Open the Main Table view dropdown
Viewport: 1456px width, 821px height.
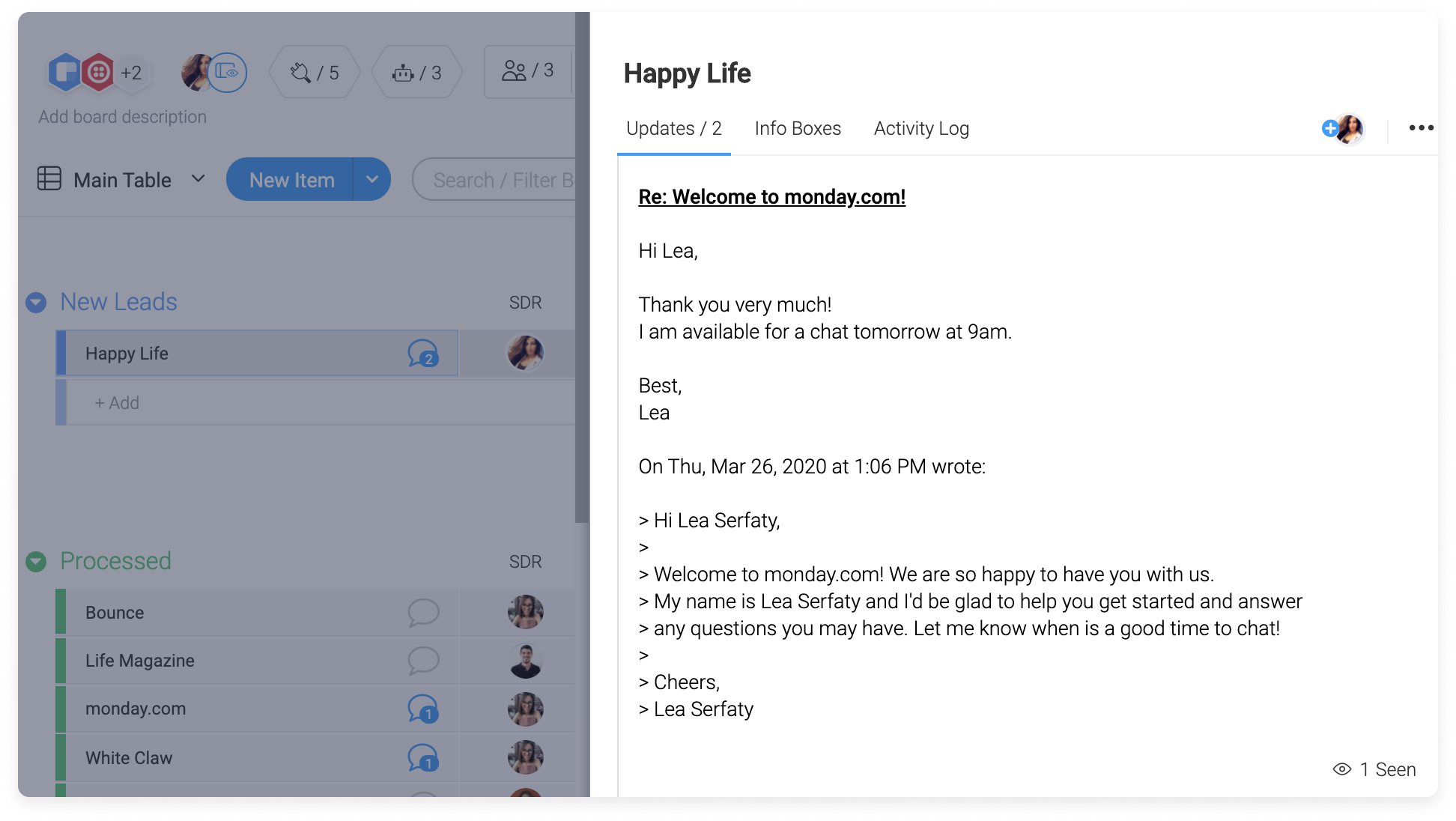[198, 178]
